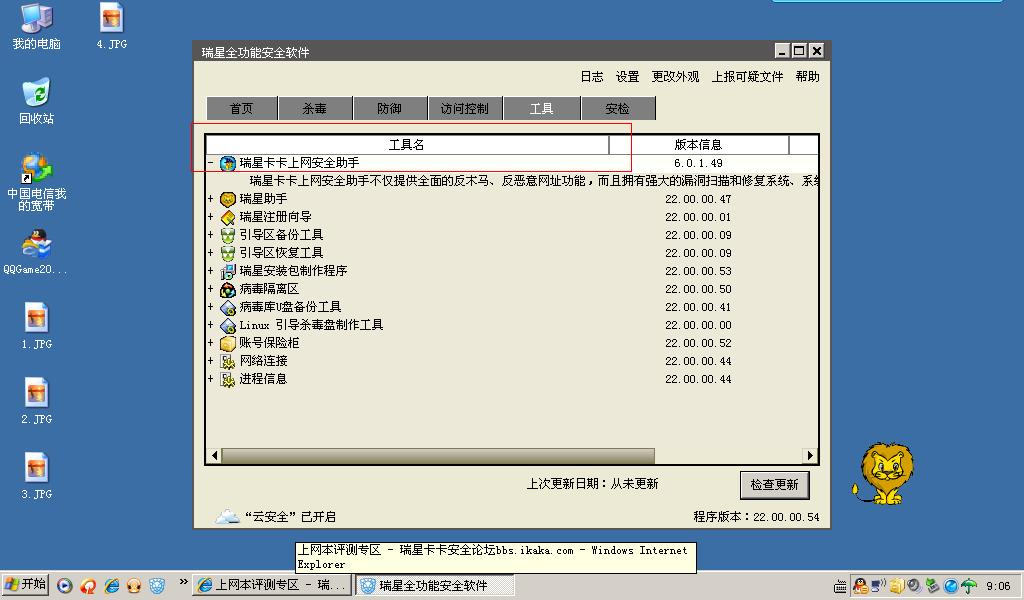Open the 更改外观 link
The width and height of the screenshot is (1024, 600).
pyautogui.click(x=675, y=77)
